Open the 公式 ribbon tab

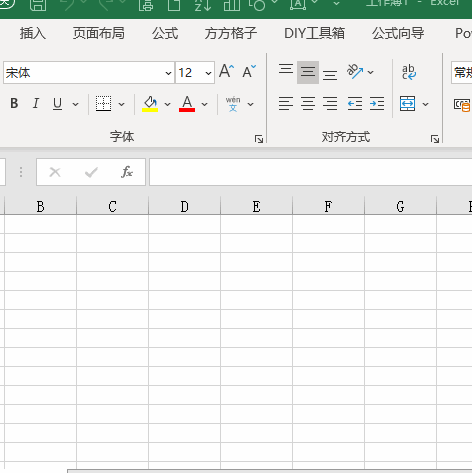pos(165,33)
